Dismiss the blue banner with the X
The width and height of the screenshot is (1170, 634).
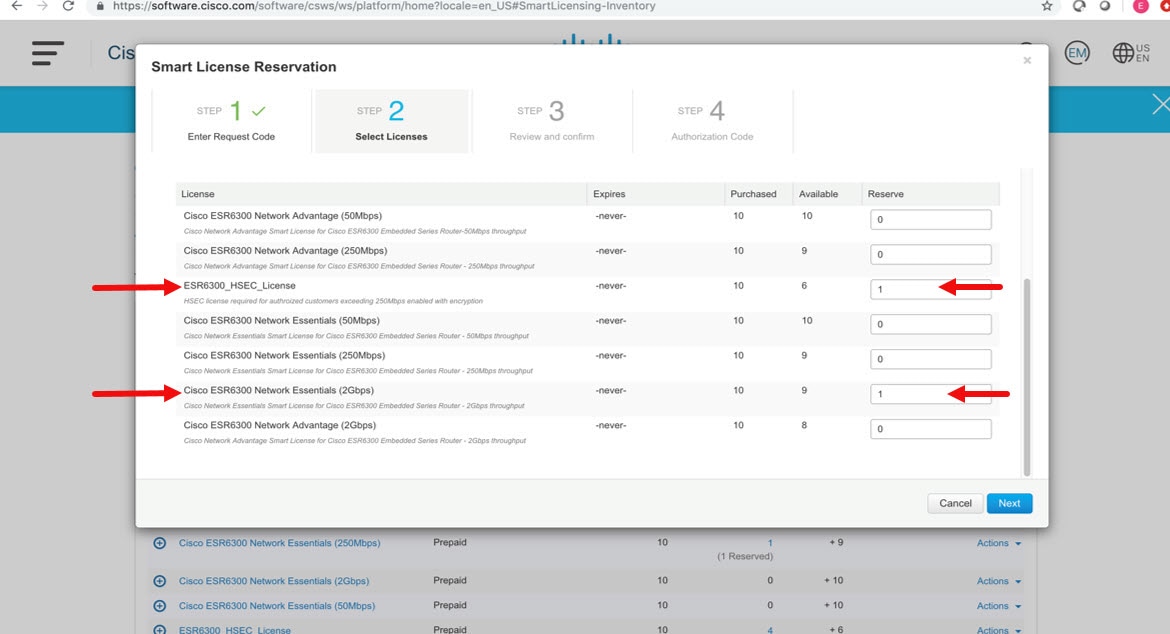pyautogui.click(x=1159, y=103)
